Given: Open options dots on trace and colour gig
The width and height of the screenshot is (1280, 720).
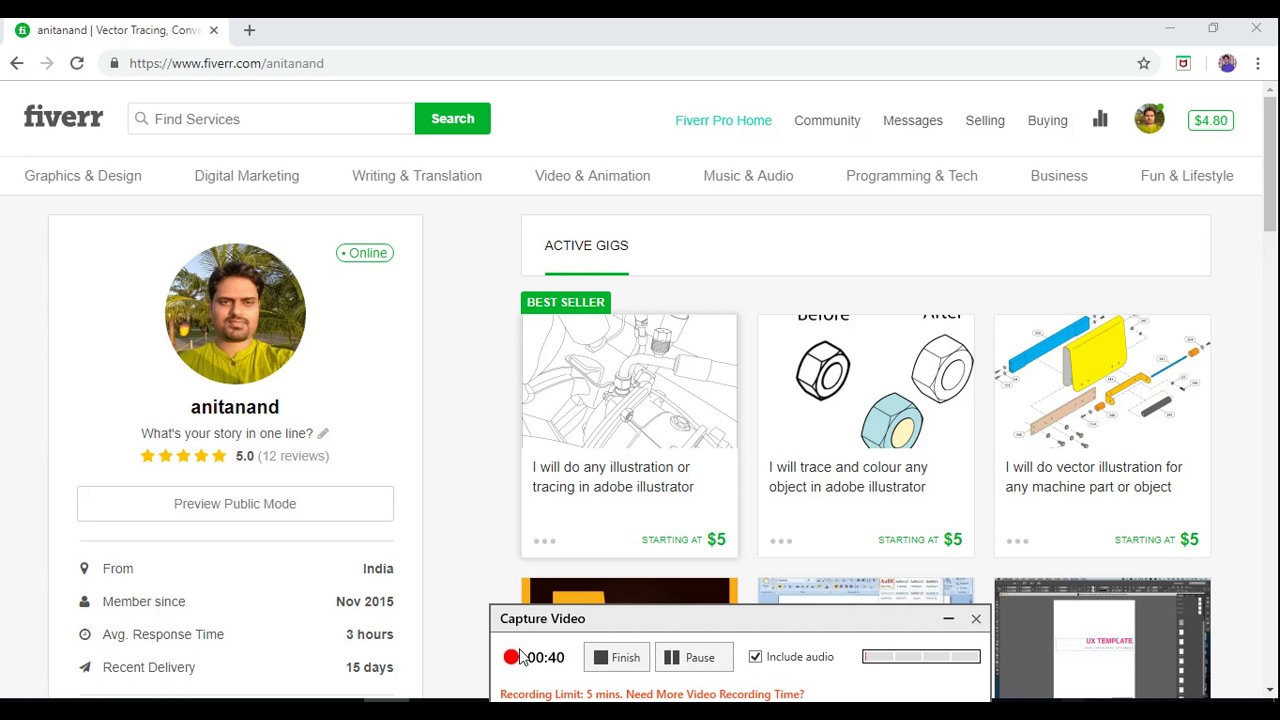Looking at the screenshot, I should [x=781, y=541].
